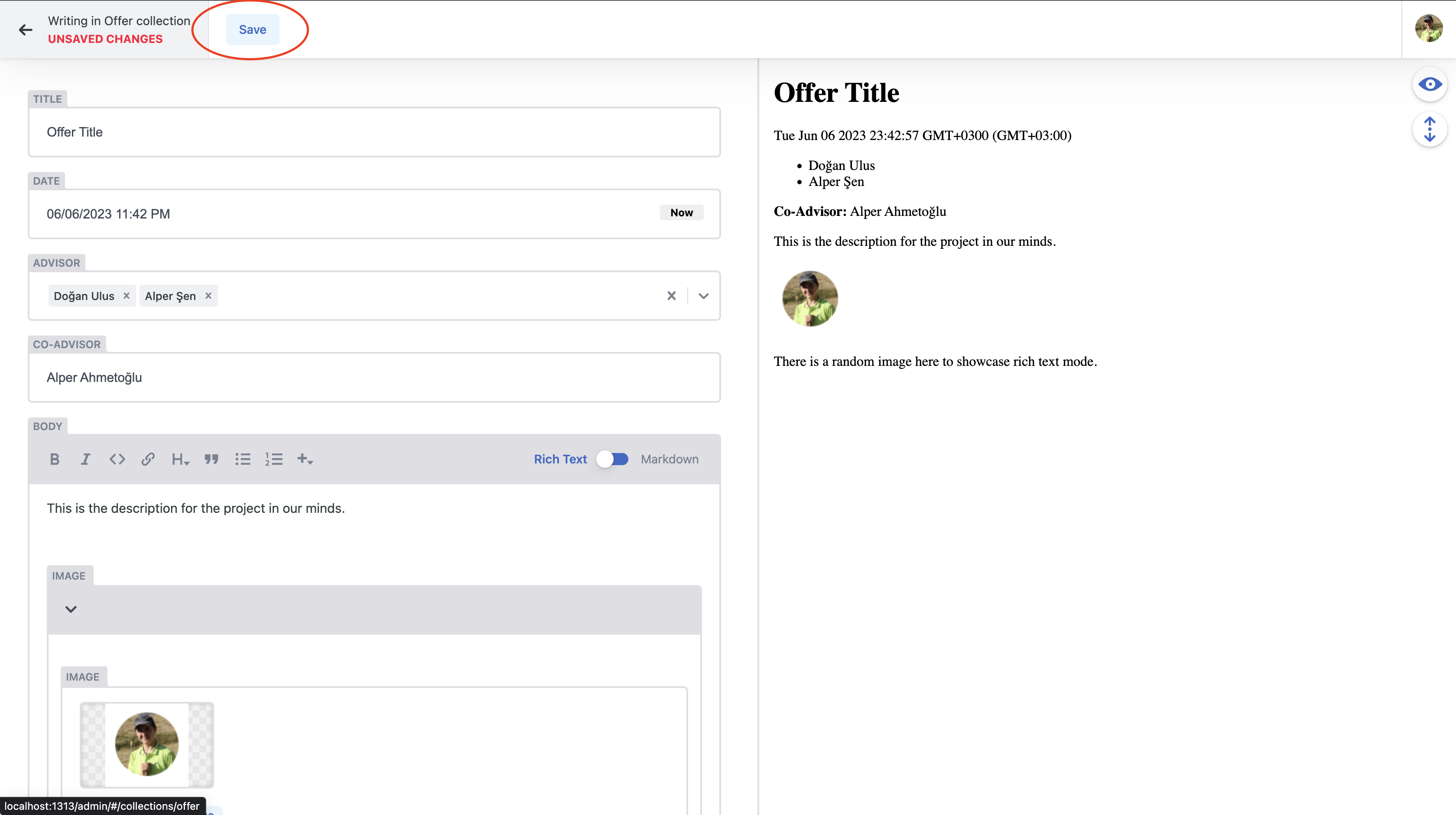
Task: Click the UNSAVED CHANGES status text
Action: point(105,39)
